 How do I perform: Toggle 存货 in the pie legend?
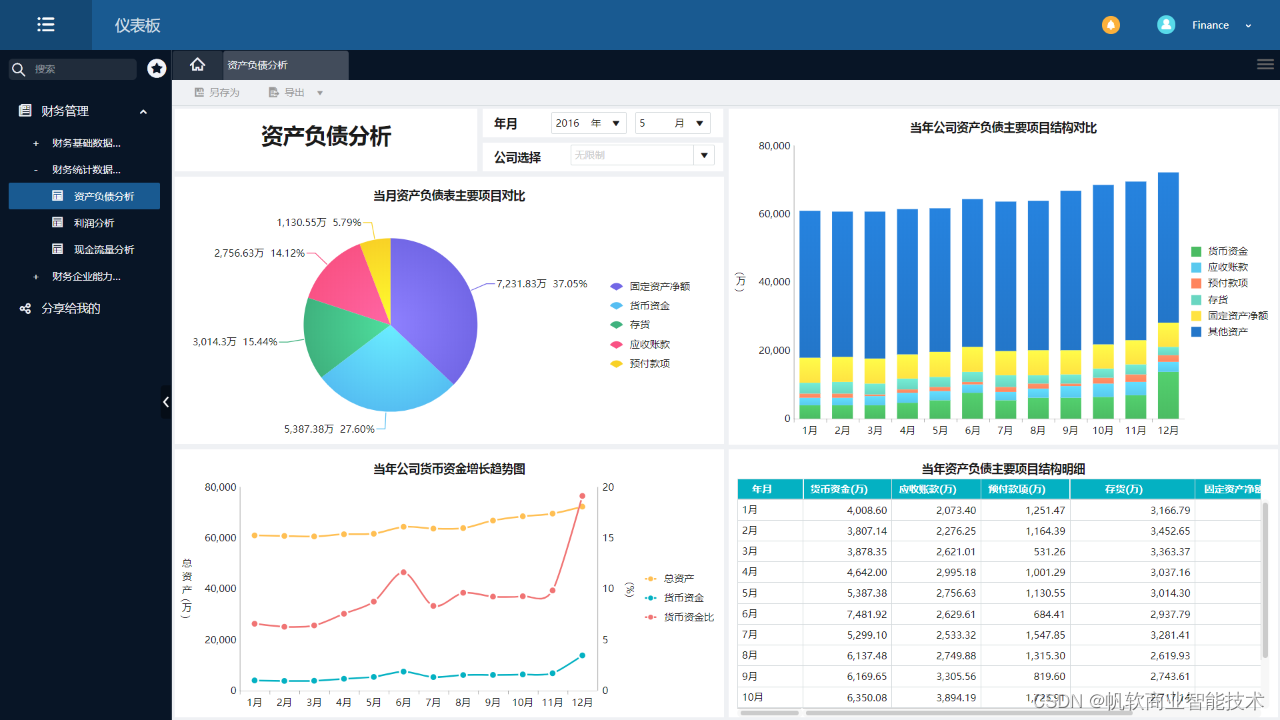(x=629, y=324)
